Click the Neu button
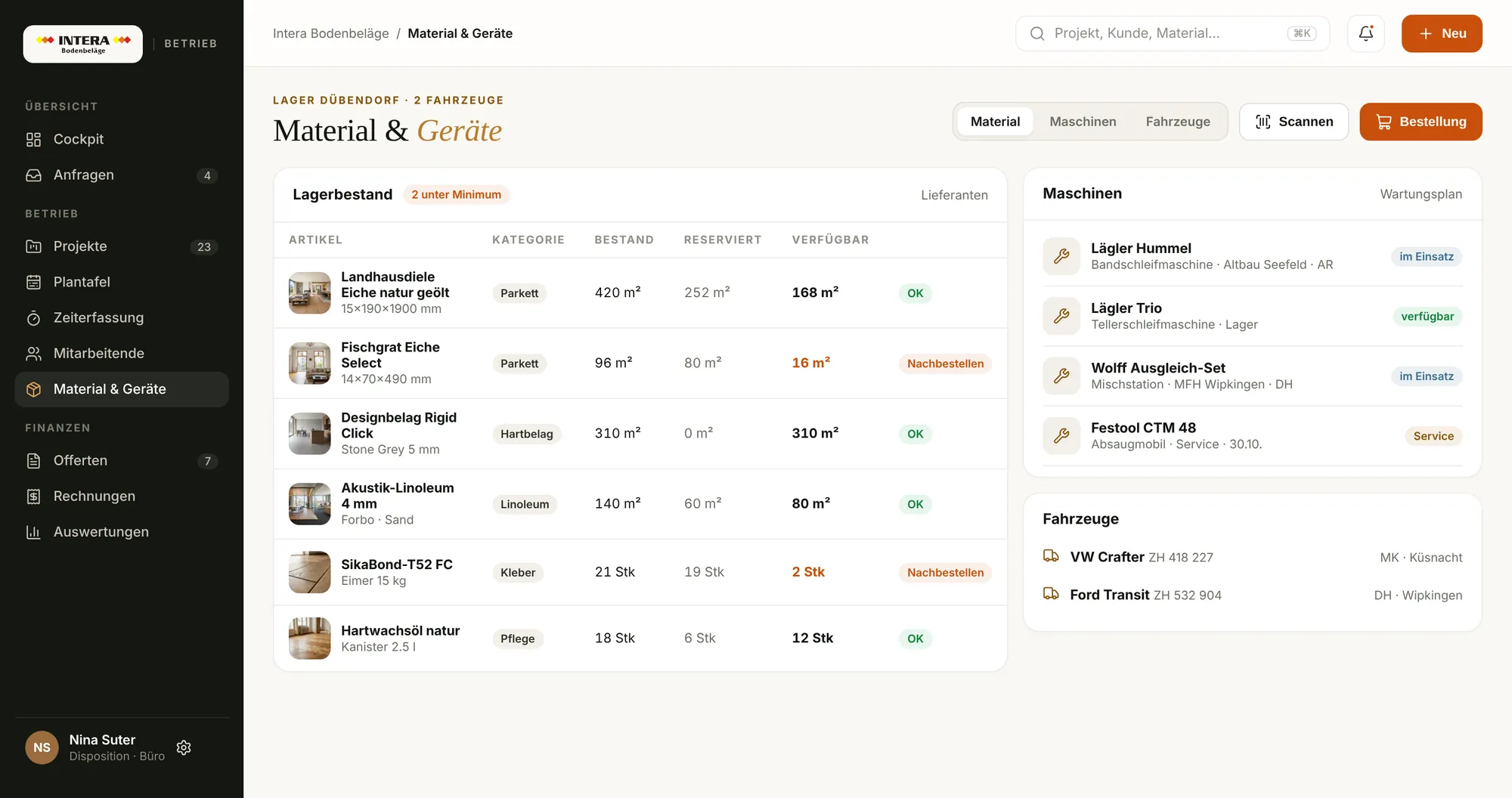Image resolution: width=1512 pixels, height=798 pixels. point(1442,33)
